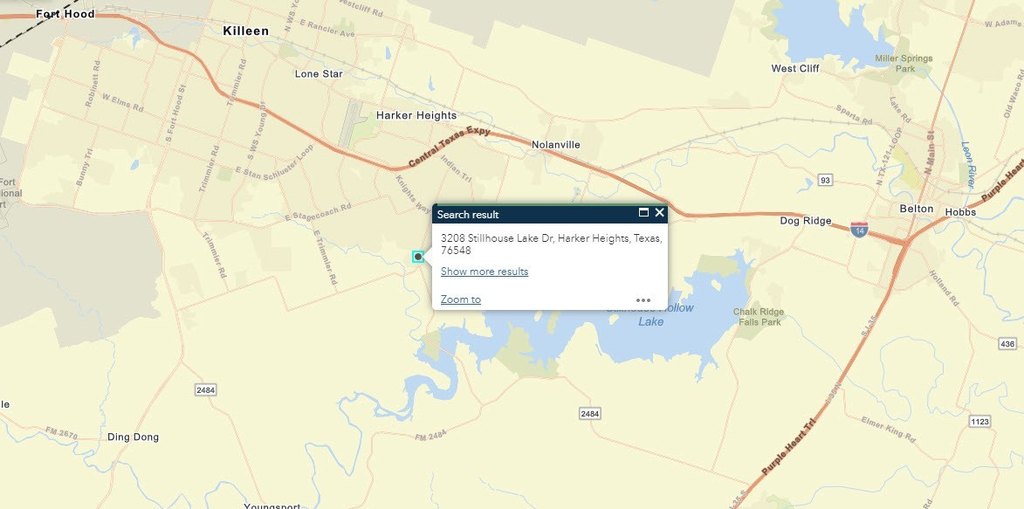
Task: Select the Ding Dong place label
Action: click(133, 437)
